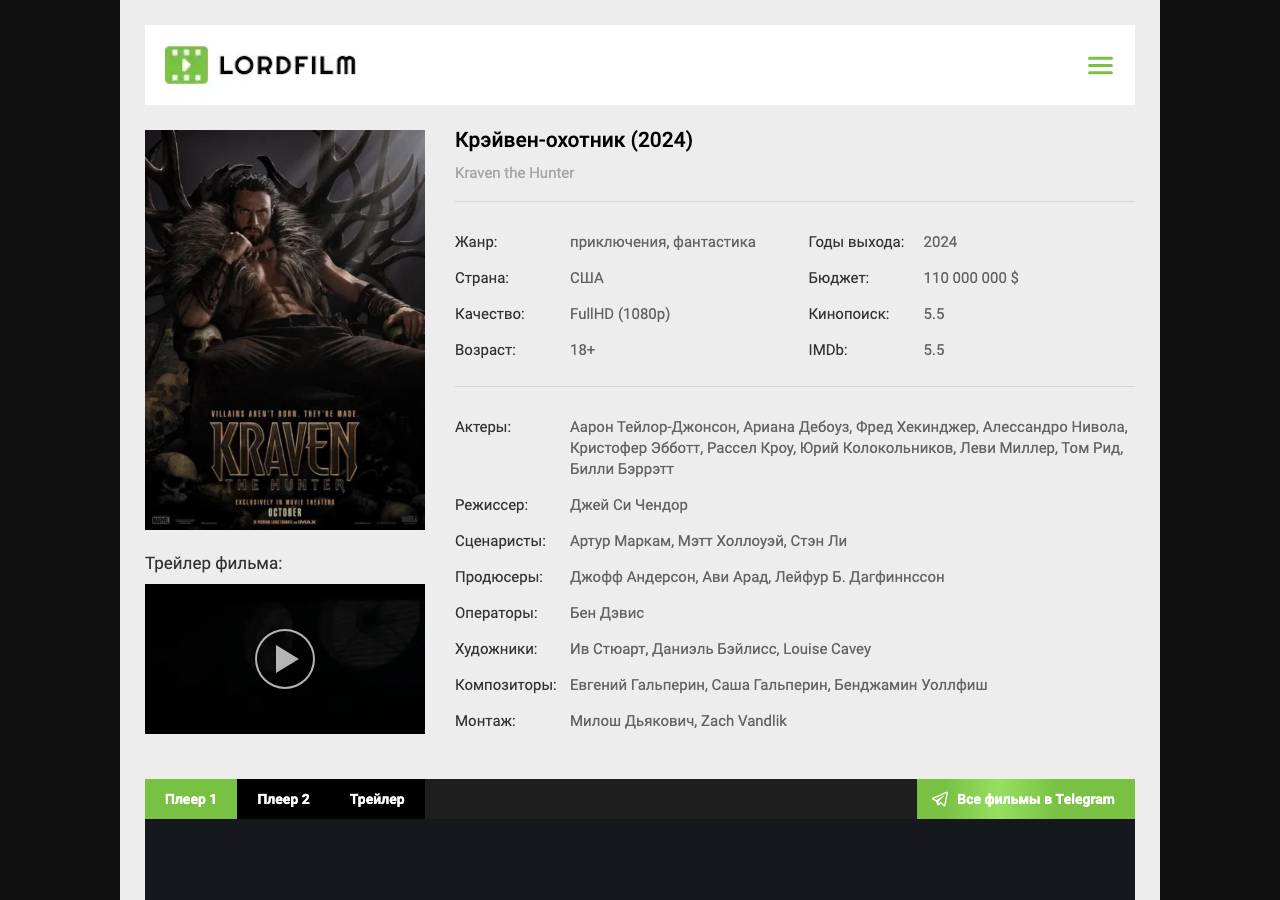This screenshot has height=900, width=1280.
Task: Select screenwriter Артур Маркам
Action: click(x=621, y=541)
